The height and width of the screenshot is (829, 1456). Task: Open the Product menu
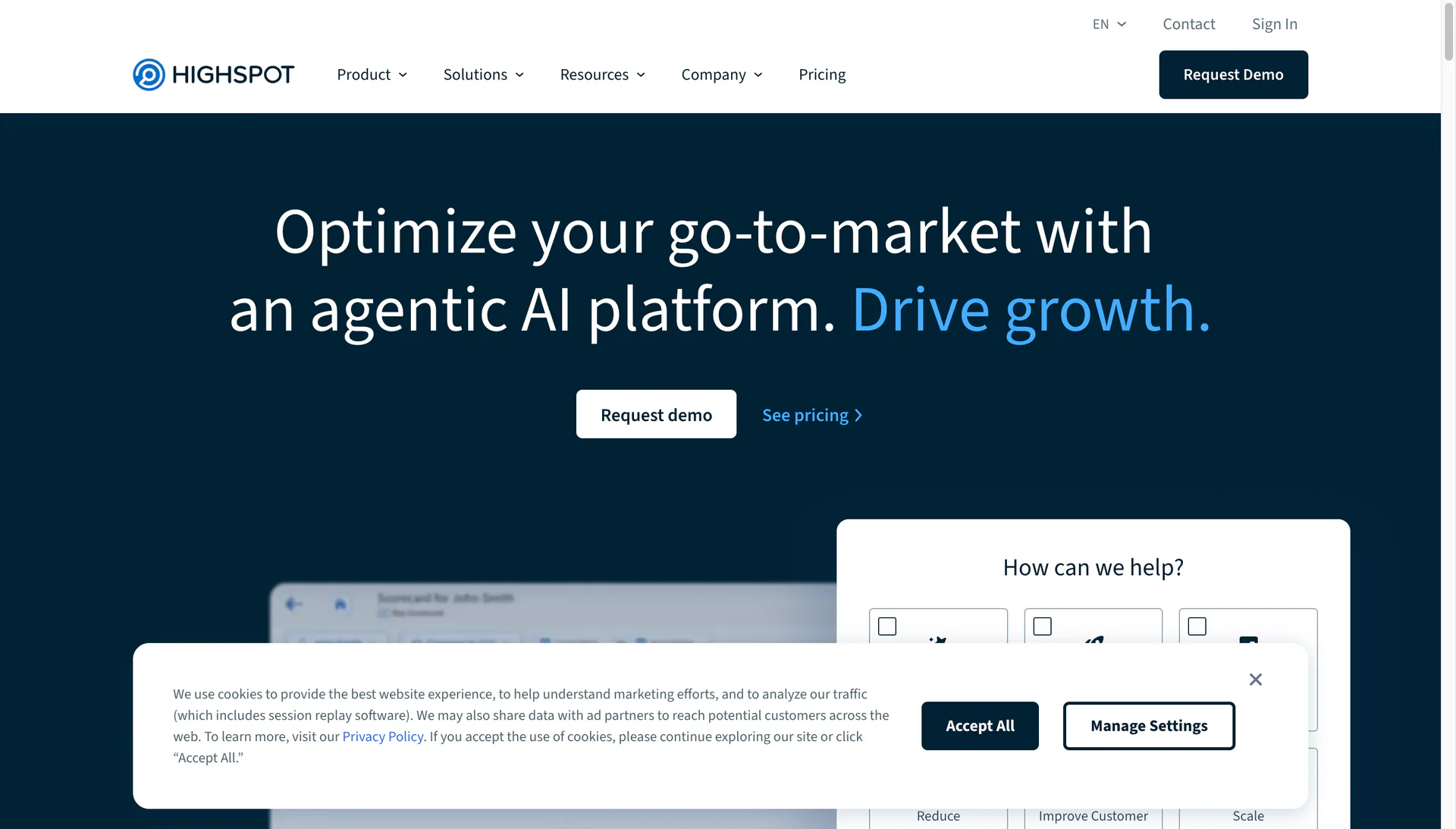[372, 74]
